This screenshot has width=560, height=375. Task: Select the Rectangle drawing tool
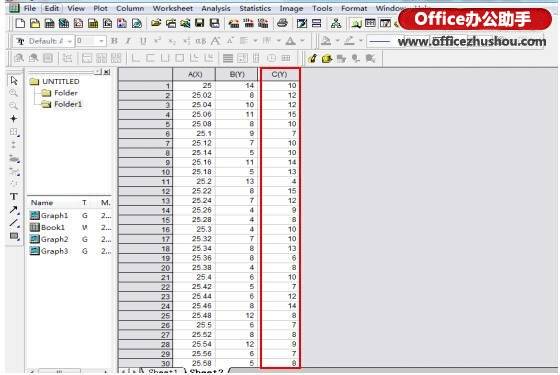(14, 236)
